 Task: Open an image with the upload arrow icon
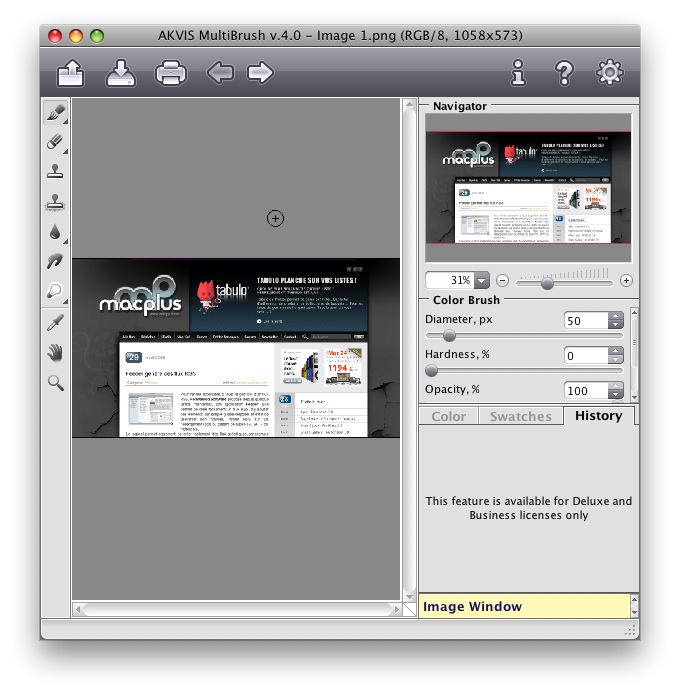pyautogui.click(x=70, y=72)
